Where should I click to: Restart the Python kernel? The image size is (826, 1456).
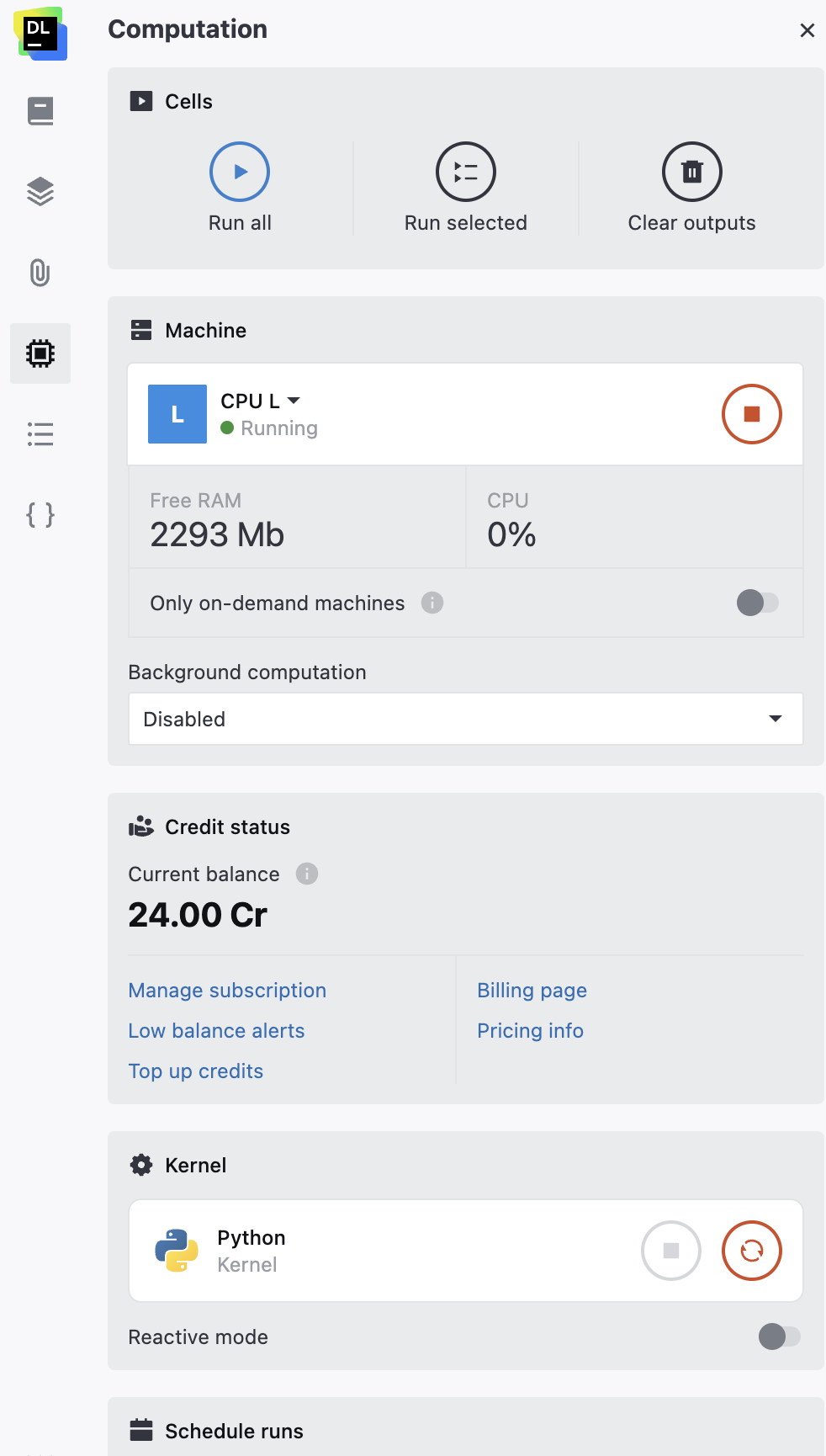click(x=751, y=1251)
